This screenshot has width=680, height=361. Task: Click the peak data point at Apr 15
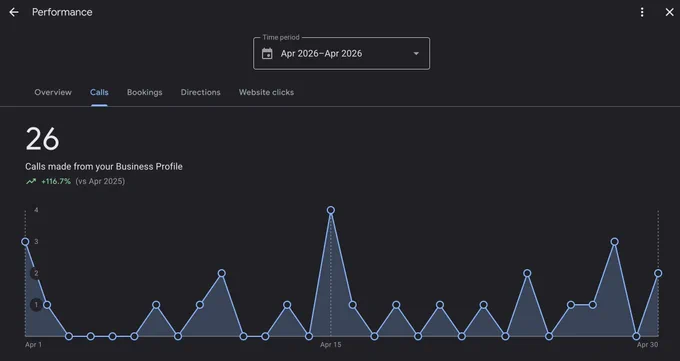tap(330, 210)
